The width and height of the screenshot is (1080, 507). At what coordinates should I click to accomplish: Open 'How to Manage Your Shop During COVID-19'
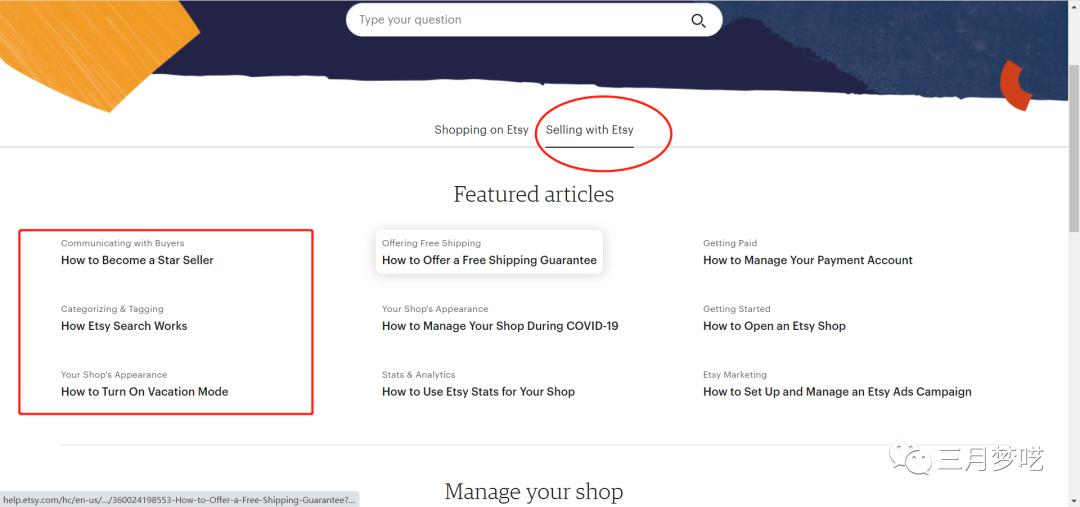click(x=500, y=326)
